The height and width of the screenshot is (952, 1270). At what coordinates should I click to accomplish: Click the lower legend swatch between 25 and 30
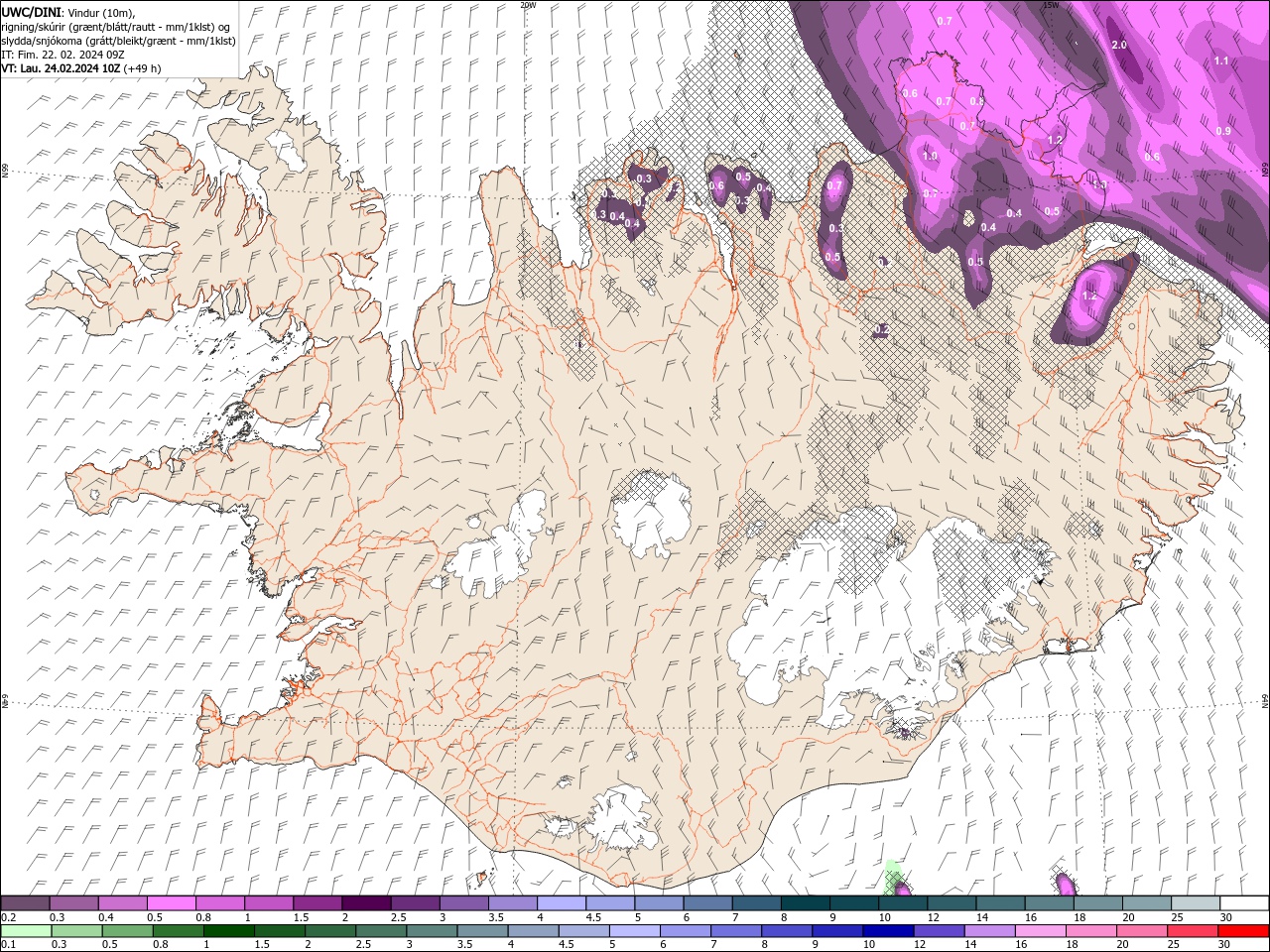coord(1194,931)
